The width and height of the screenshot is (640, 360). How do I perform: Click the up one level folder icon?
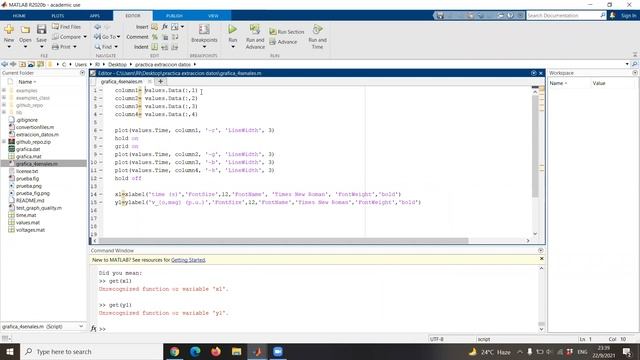(x=22, y=64)
